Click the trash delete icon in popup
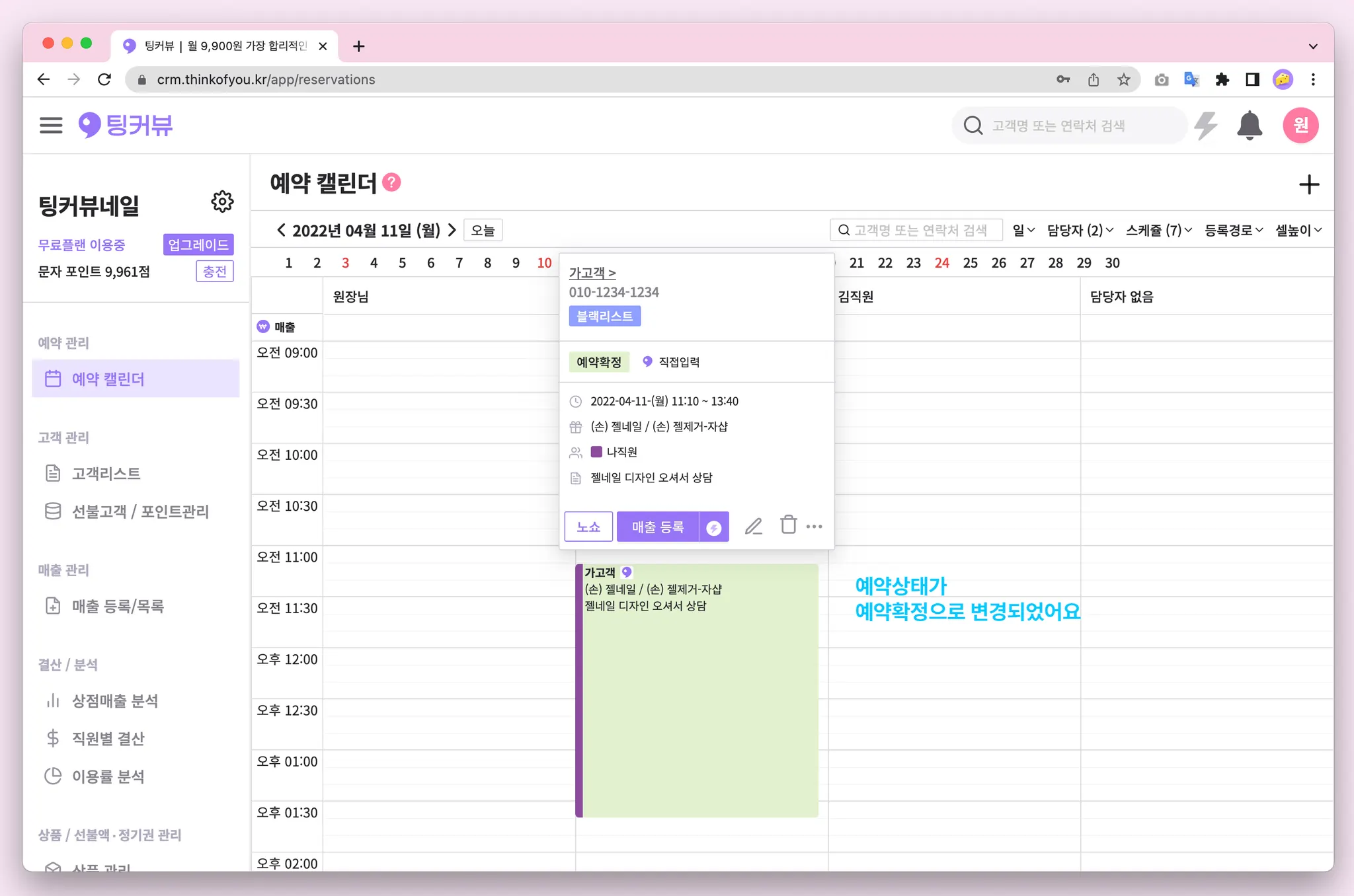This screenshot has height=896, width=1354. point(787,525)
